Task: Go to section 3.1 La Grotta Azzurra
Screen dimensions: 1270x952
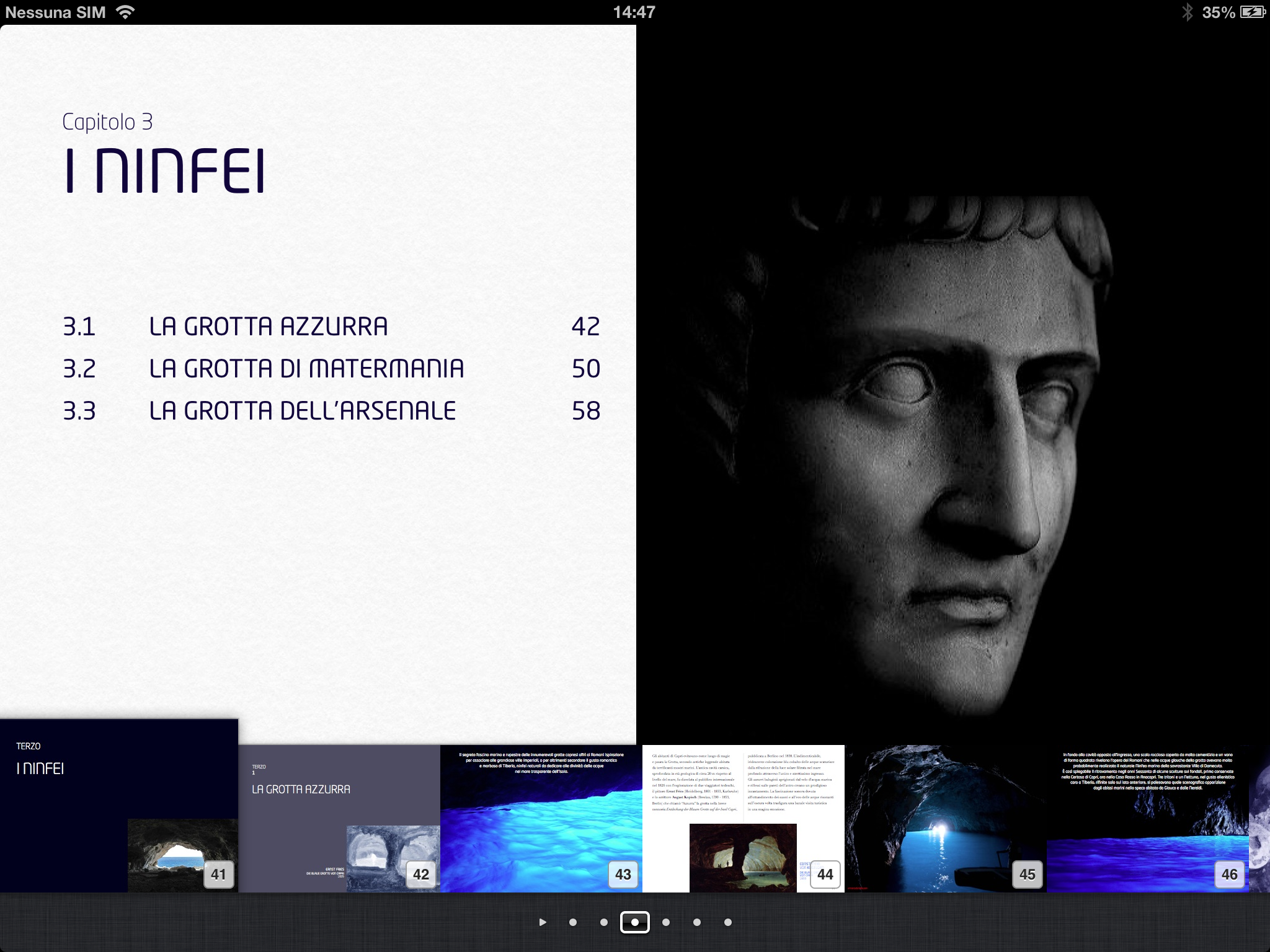Action: 269,327
